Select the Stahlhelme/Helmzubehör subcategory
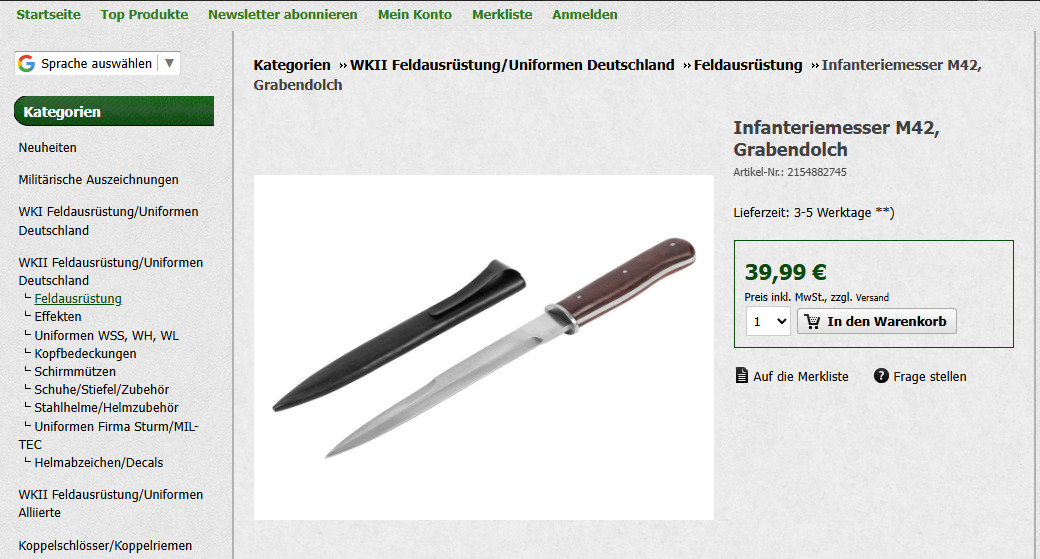Screen dimensions: 1040x559 (x=106, y=407)
